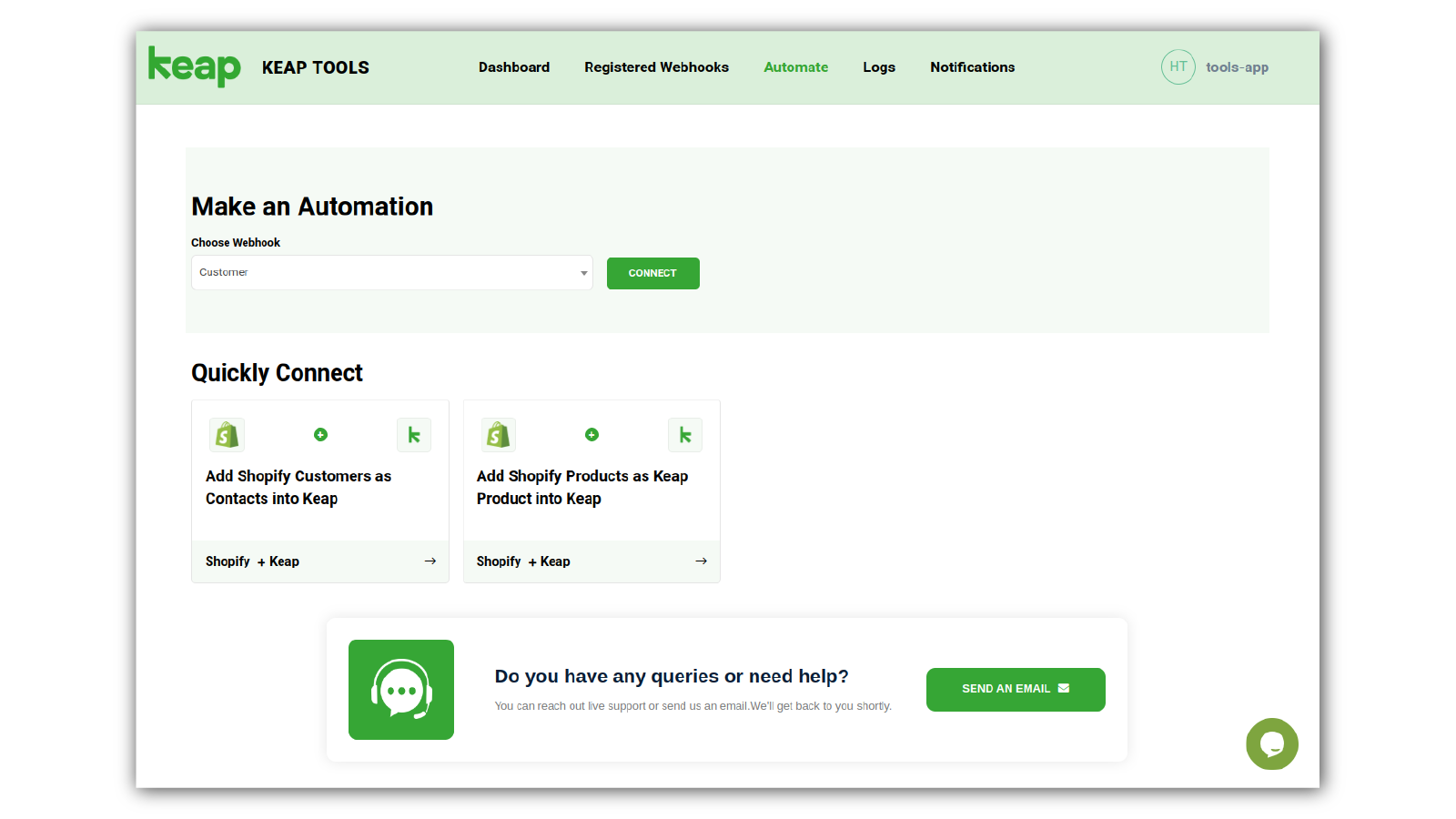
Task: Click plus icon on Customers card
Action: tap(320, 435)
